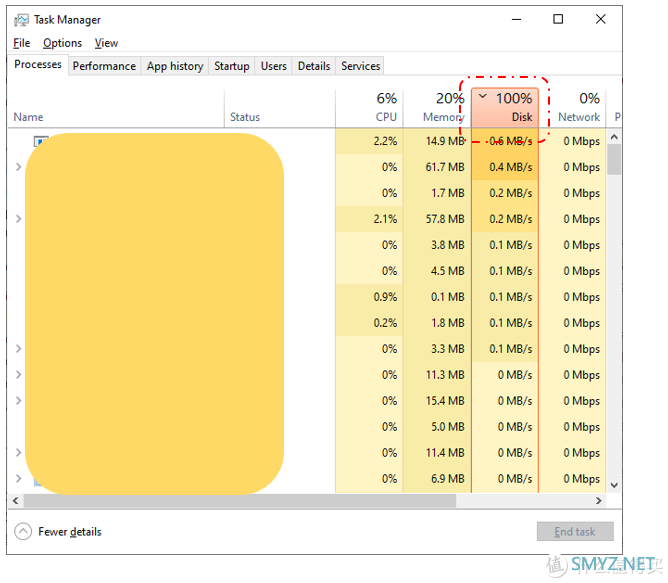Select the 1.7 MB memory cell

(437, 193)
